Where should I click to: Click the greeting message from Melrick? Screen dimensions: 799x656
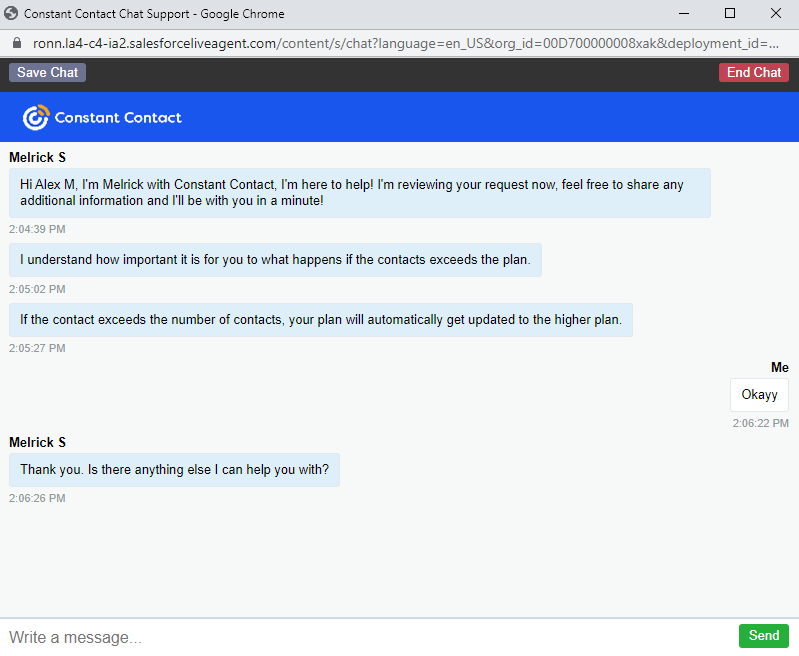360,193
